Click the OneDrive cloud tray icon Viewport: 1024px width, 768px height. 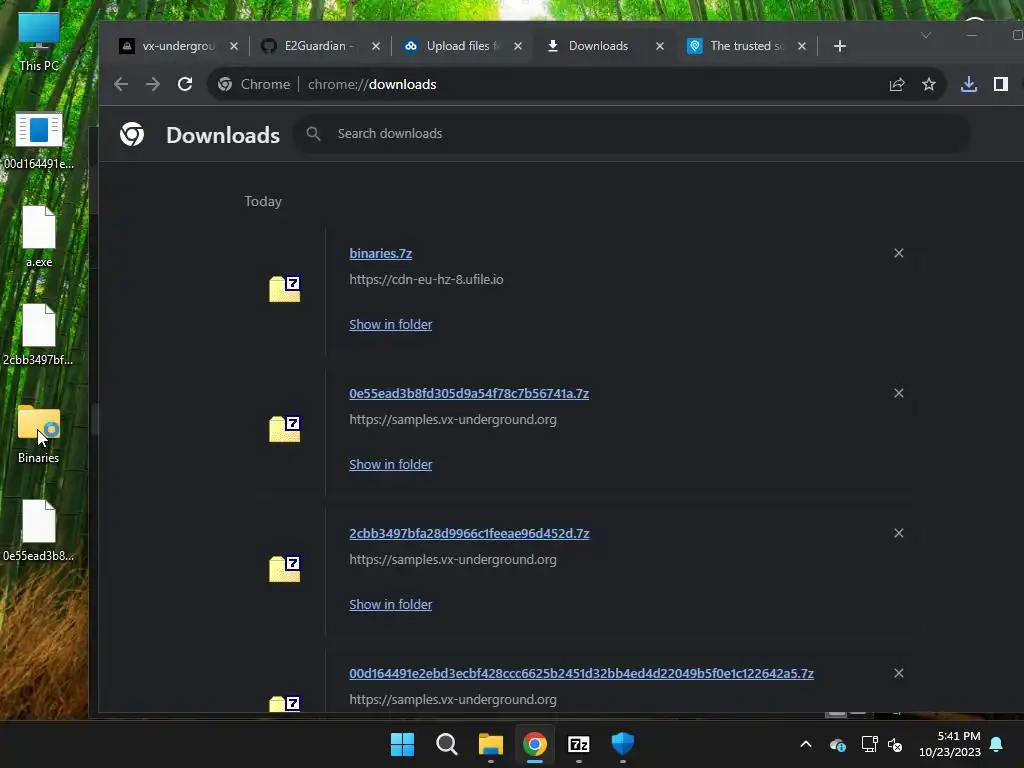click(x=838, y=744)
